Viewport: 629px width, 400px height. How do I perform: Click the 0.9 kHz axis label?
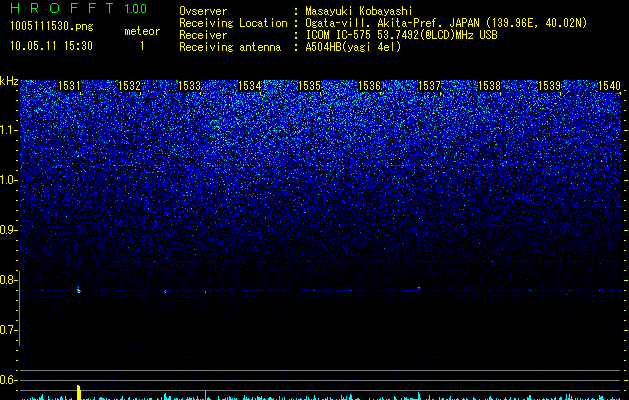9,230
